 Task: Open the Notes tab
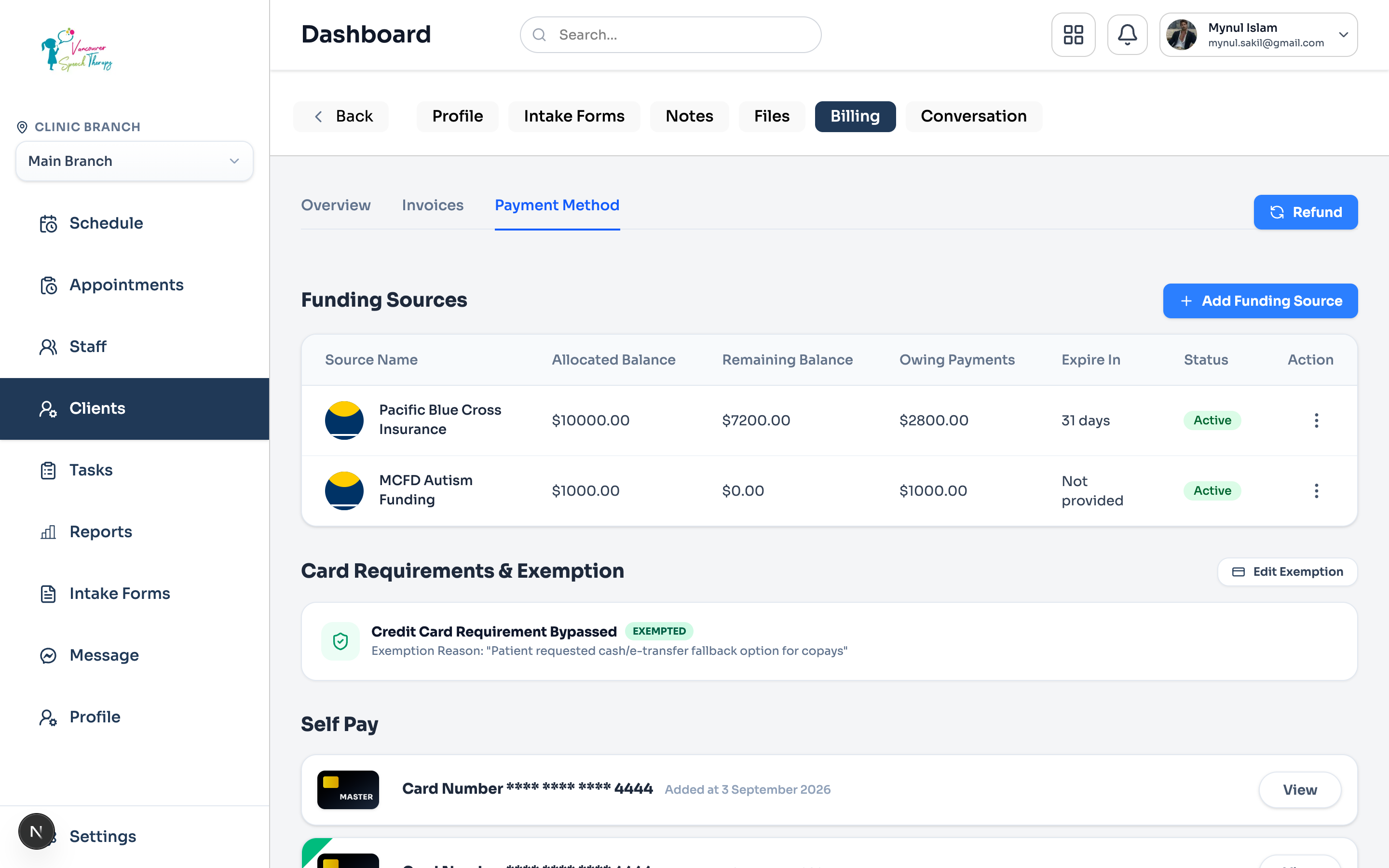689,117
